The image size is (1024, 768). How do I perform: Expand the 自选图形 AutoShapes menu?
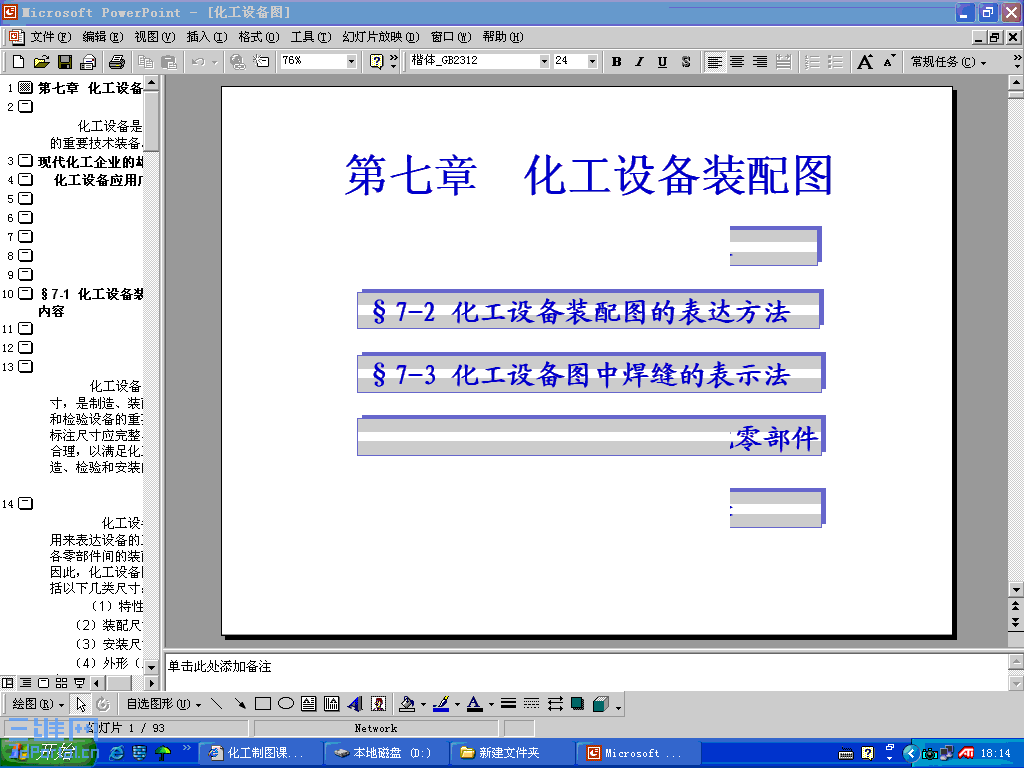click(x=150, y=703)
